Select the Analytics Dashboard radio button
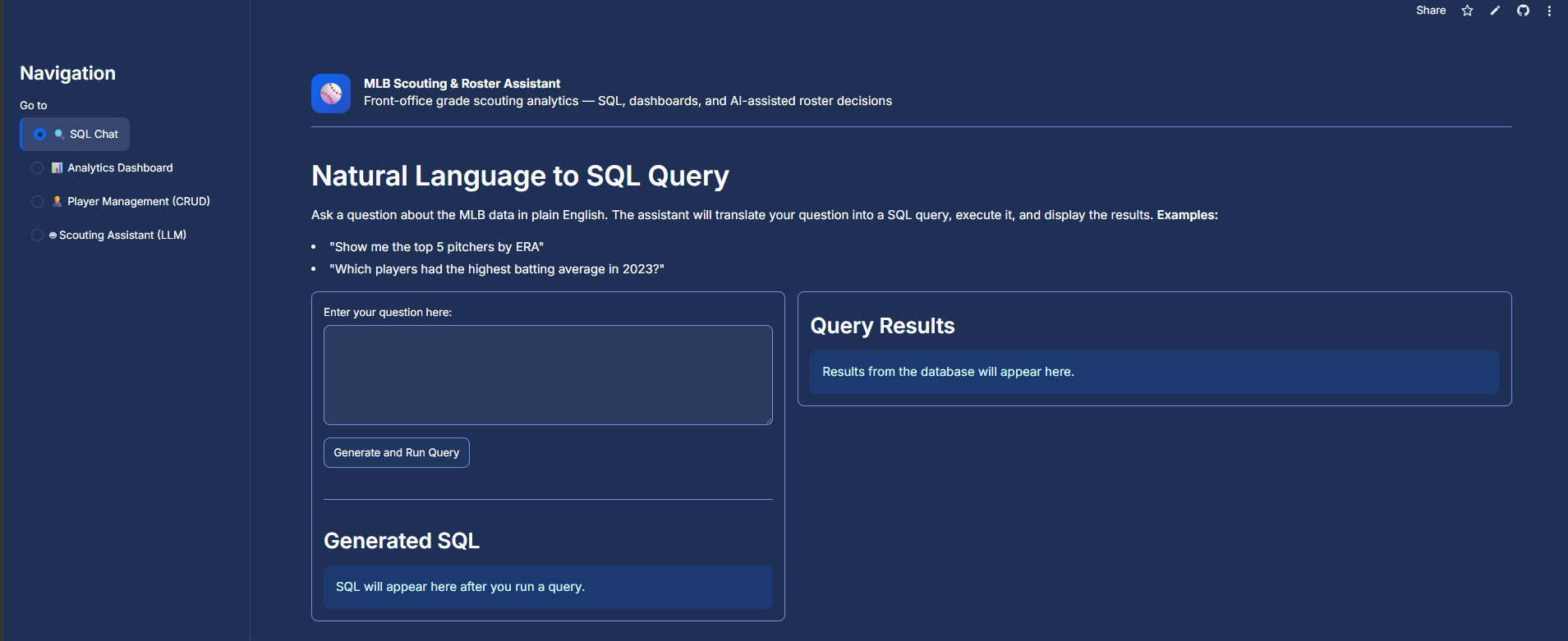Image resolution: width=1568 pixels, height=641 pixels. (37, 167)
